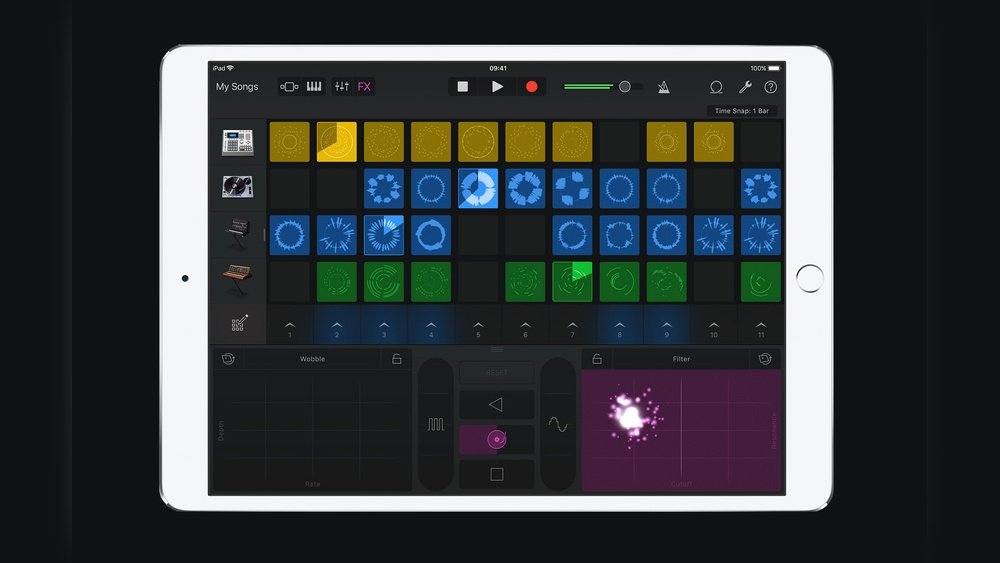This screenshot has height=563, width=1000.
Task: Start the black synth loop in column 10
Action: [714, 235]
